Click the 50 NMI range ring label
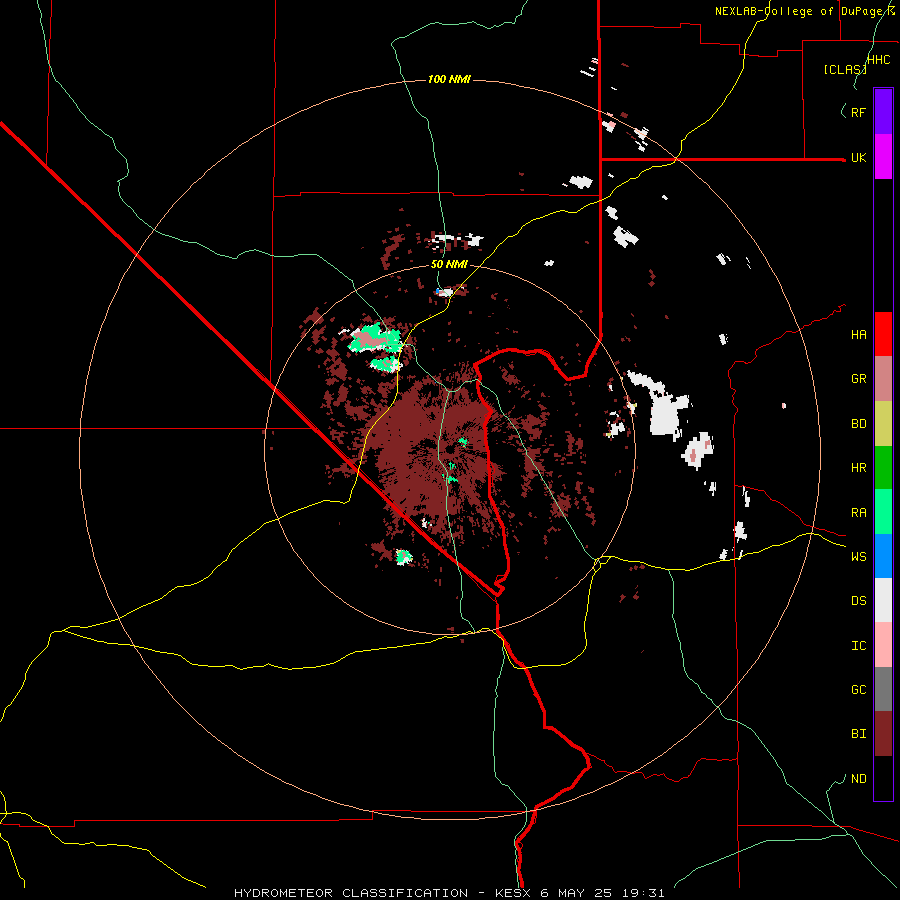Image resolution: width=900 pixels, height=900 pixels. click(449, 265)
